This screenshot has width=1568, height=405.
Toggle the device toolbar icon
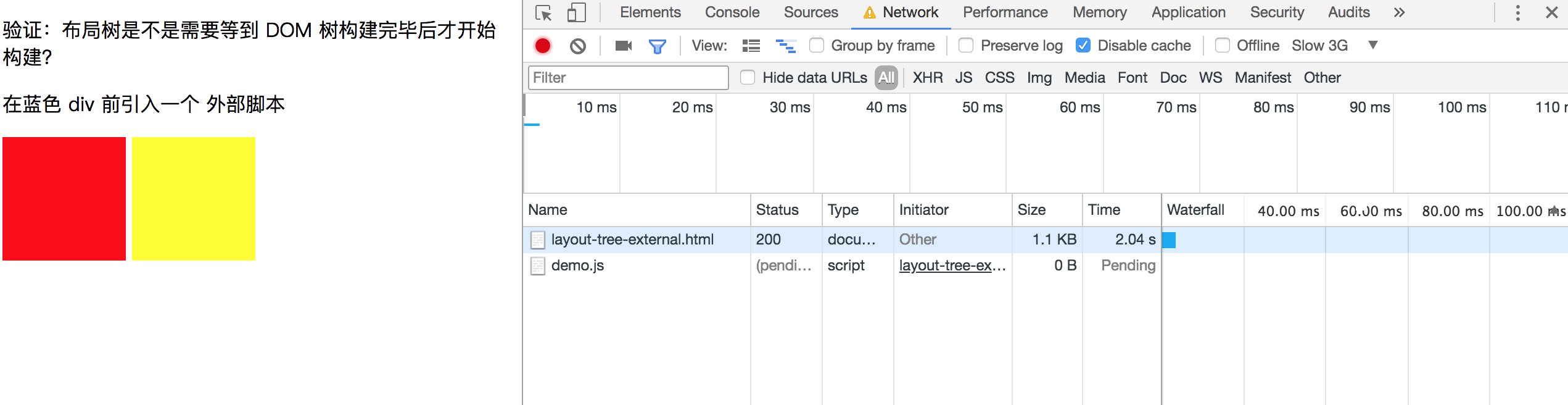576,13
